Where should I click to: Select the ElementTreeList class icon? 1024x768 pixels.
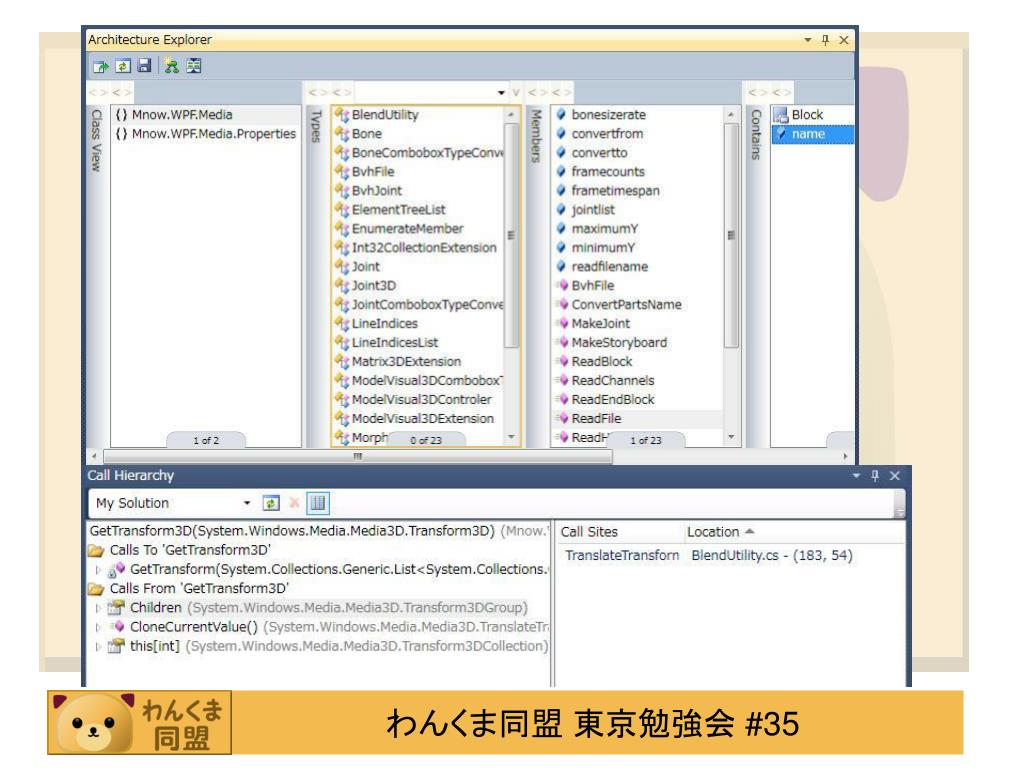342,210
